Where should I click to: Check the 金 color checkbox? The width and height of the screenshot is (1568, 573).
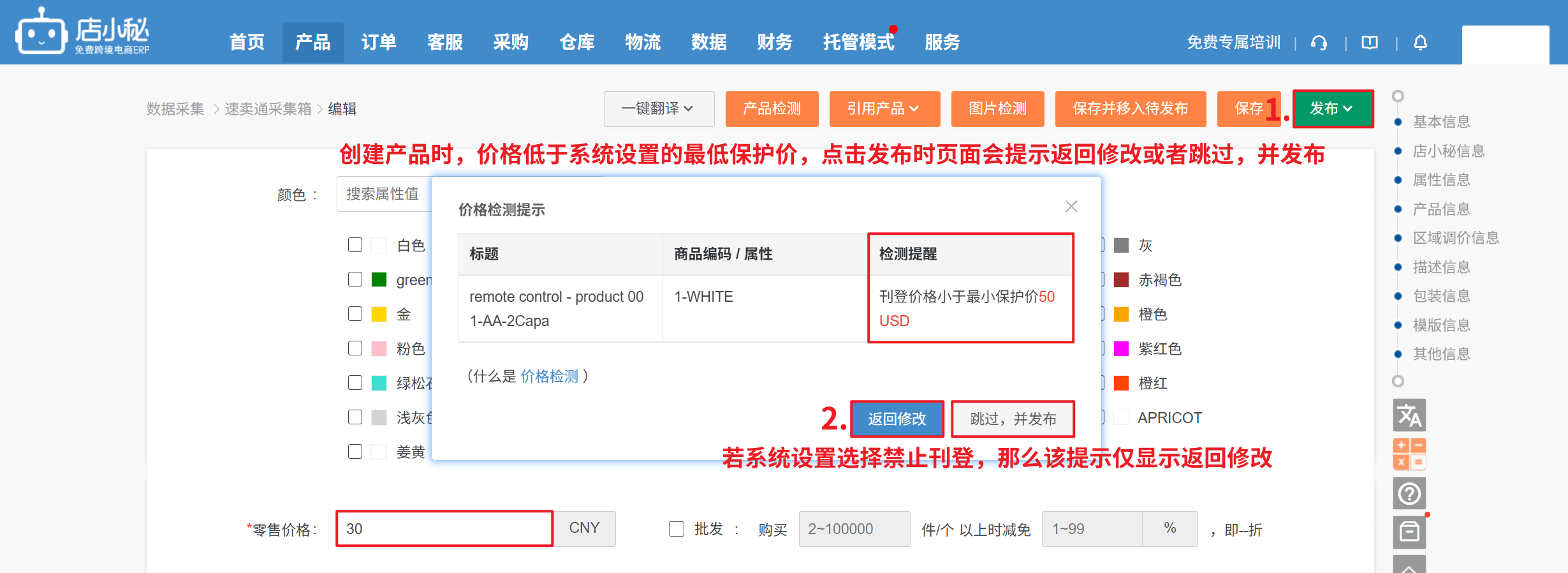[x=355, y=314]
